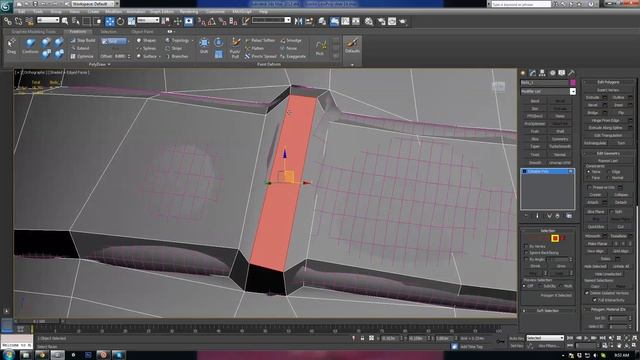Screen dimensions: 640x360
Task: Switch to the Selection ribbon tab
Action: pos(108,31)
